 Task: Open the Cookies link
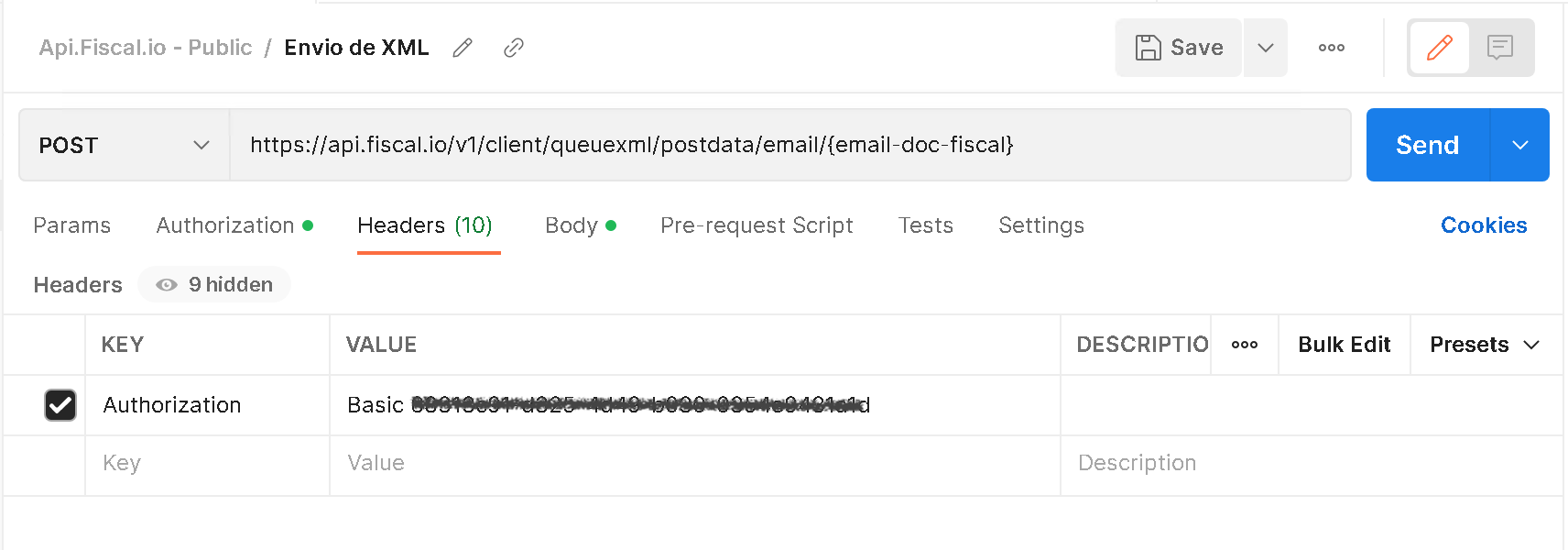pyautogui.click(x=1484, y=225)
